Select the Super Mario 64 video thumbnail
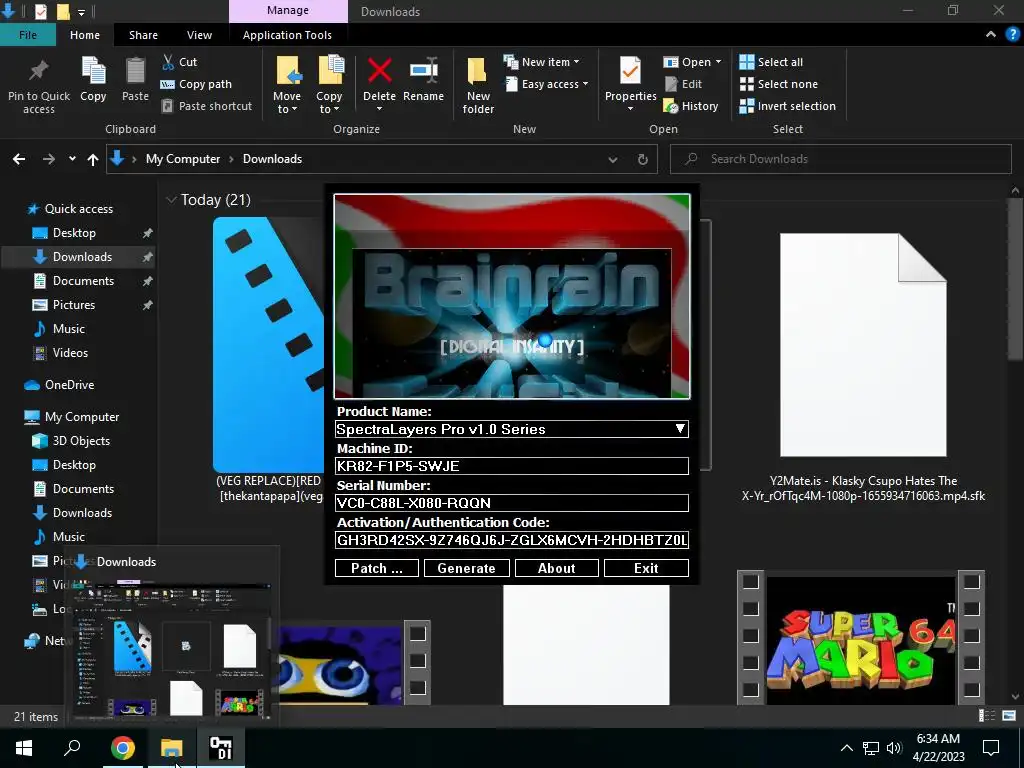This screenshot has width=1024, height=768. [861, 638]
